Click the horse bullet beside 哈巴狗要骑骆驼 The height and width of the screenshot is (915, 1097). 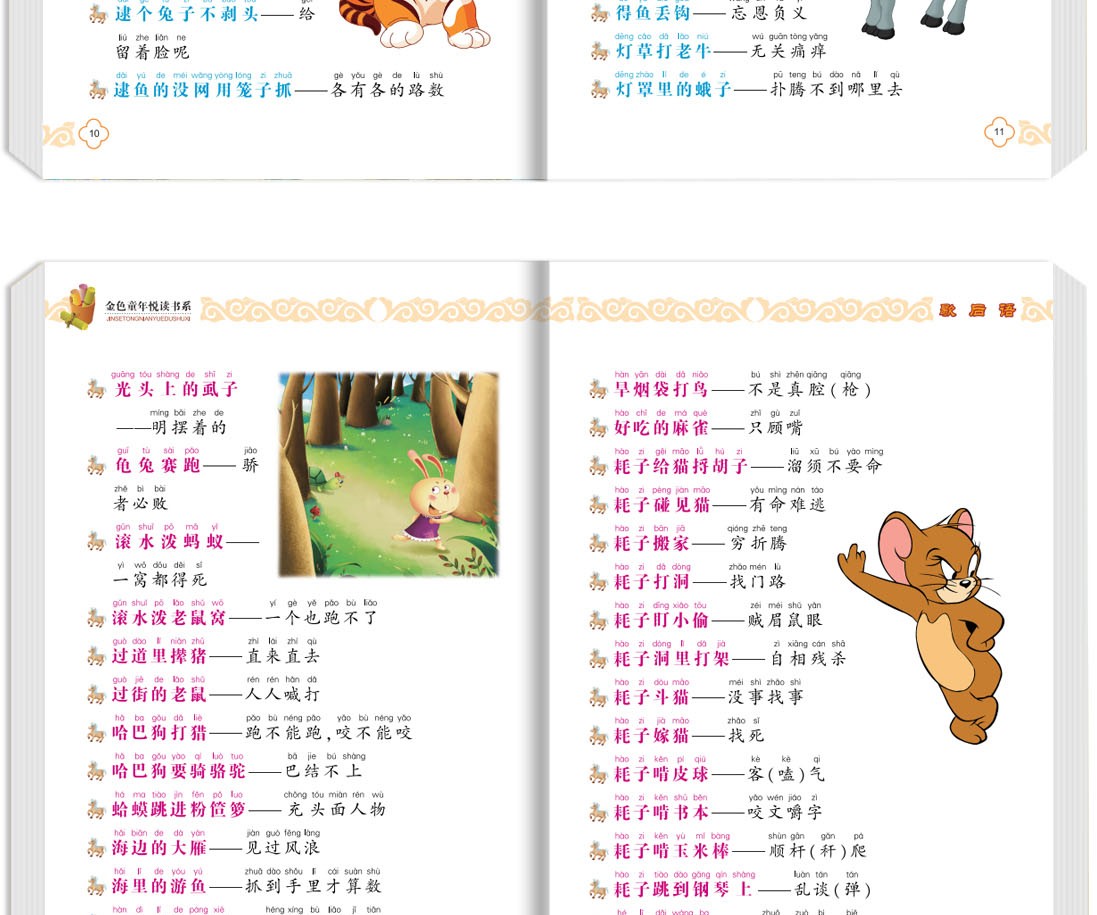point(97,771)
